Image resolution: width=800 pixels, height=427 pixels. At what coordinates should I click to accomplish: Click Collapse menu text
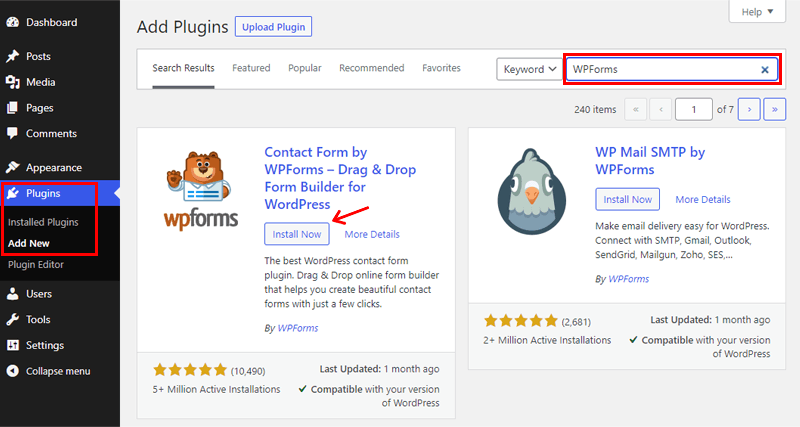[x=58, y=371]
